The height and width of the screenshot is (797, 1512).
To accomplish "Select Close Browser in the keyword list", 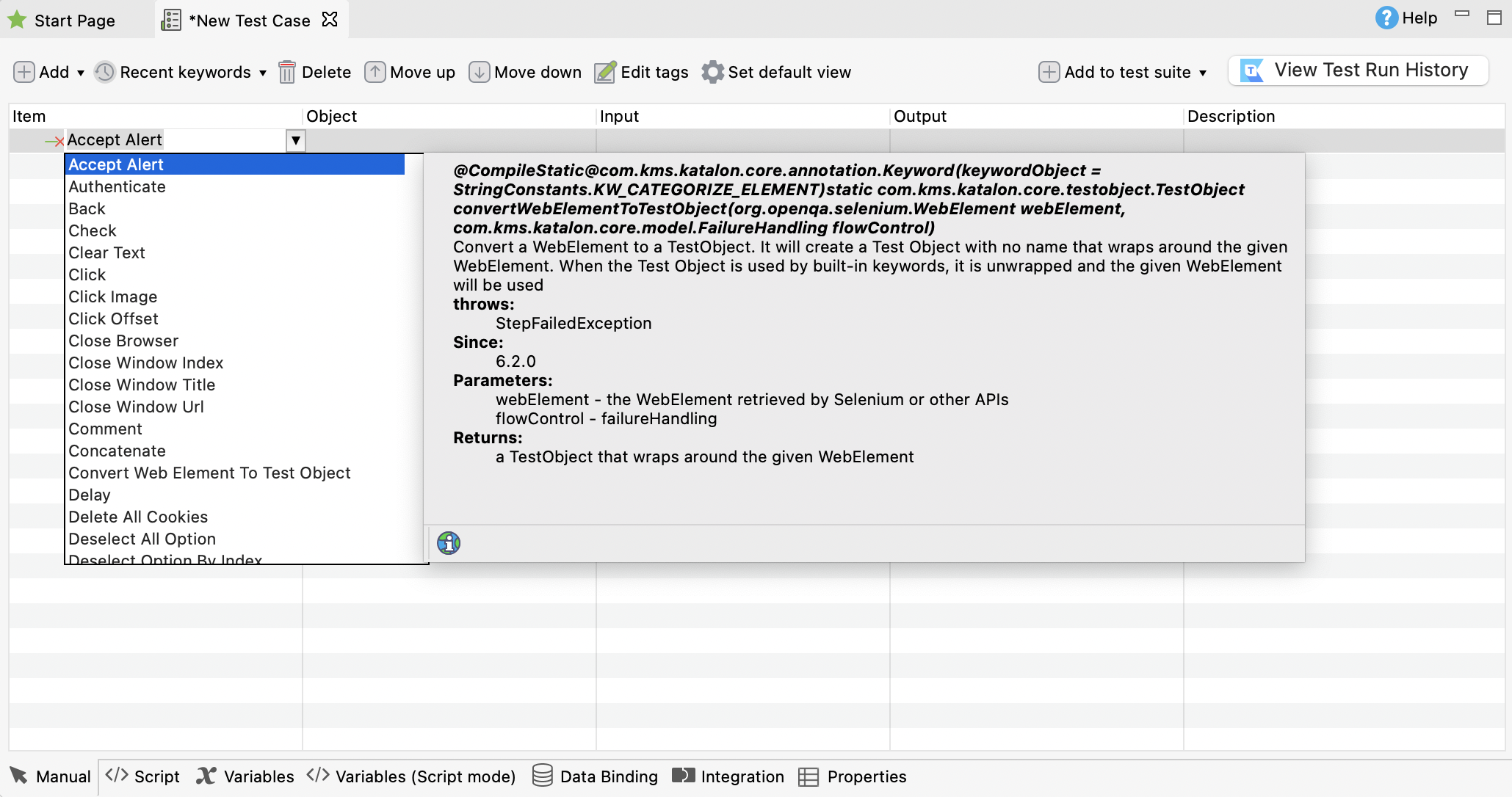I will click(x=123, y=341).
